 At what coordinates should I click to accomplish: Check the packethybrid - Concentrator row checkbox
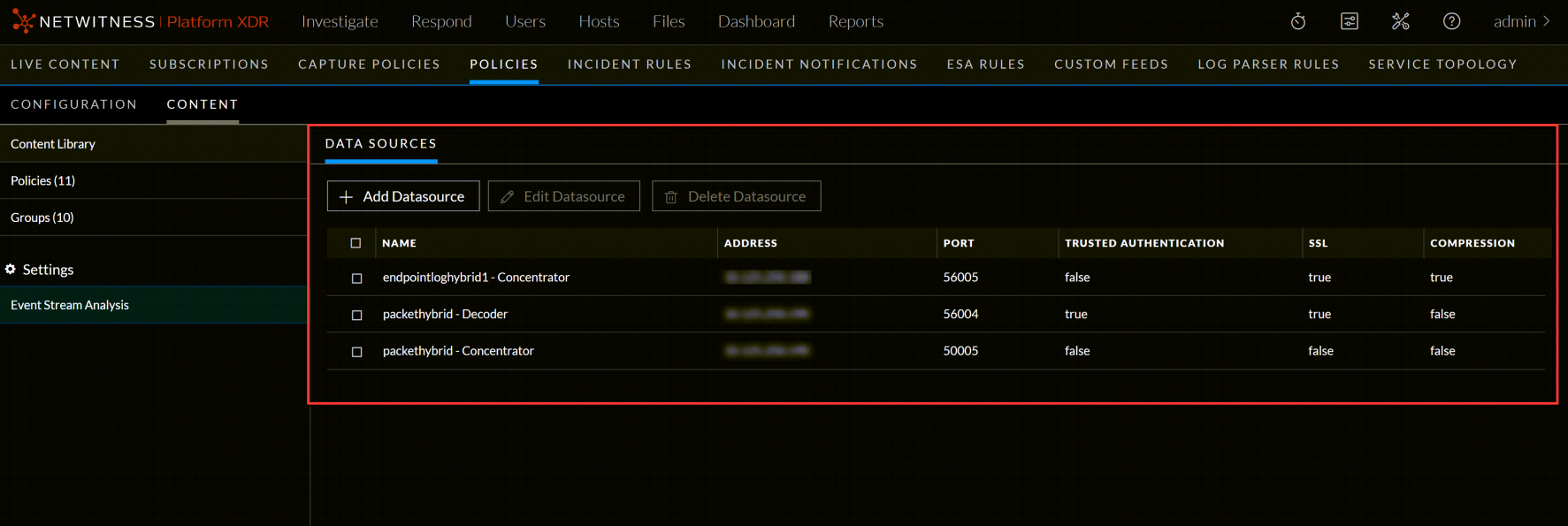coord(357,352)
